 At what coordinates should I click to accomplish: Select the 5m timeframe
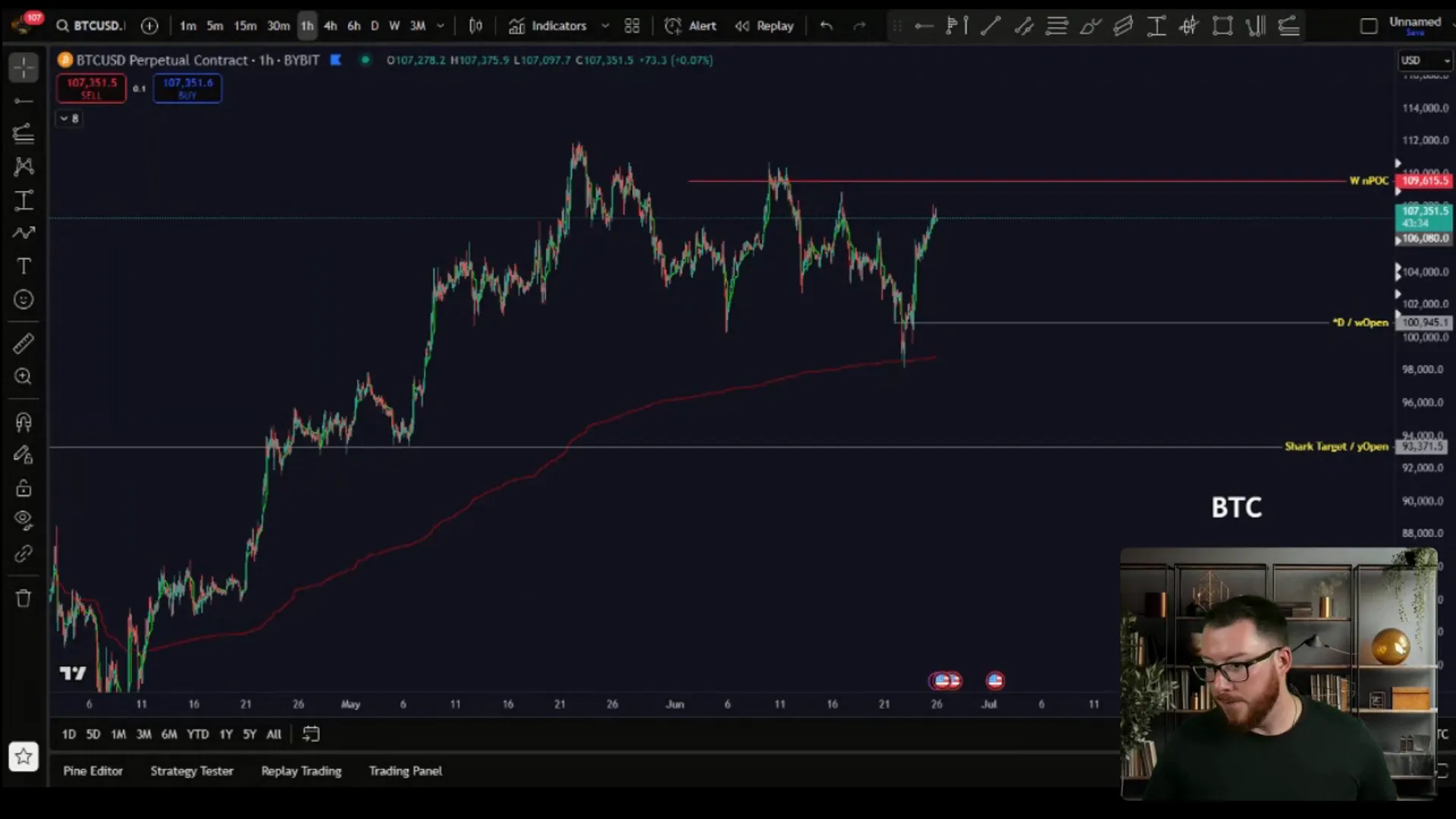tap(215, 26)
